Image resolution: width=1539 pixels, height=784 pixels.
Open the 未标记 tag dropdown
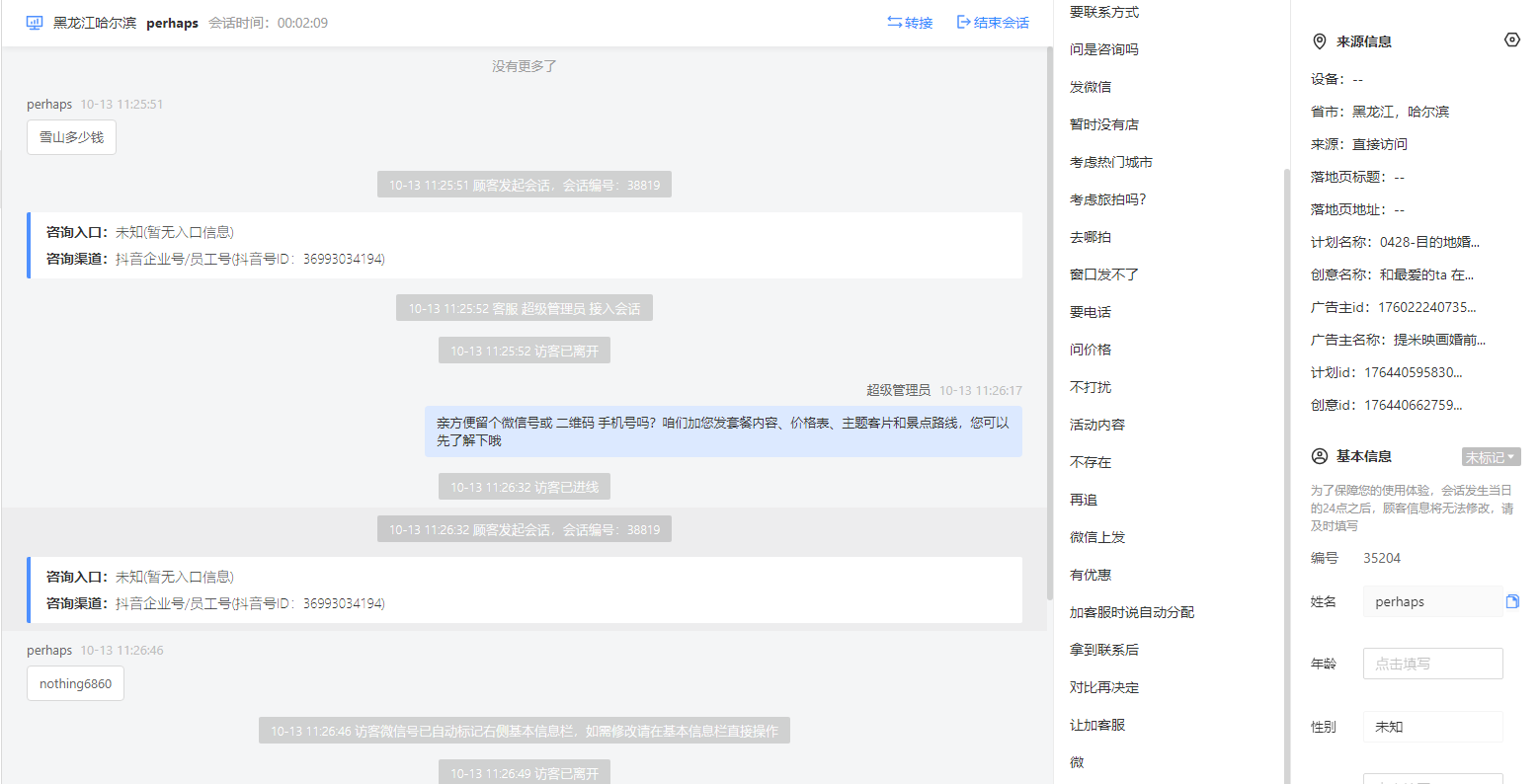click(x=1491, y=457)
